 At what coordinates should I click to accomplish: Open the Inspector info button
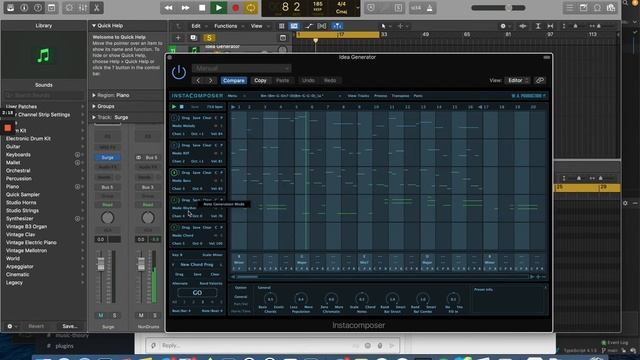tap(24, 8)
